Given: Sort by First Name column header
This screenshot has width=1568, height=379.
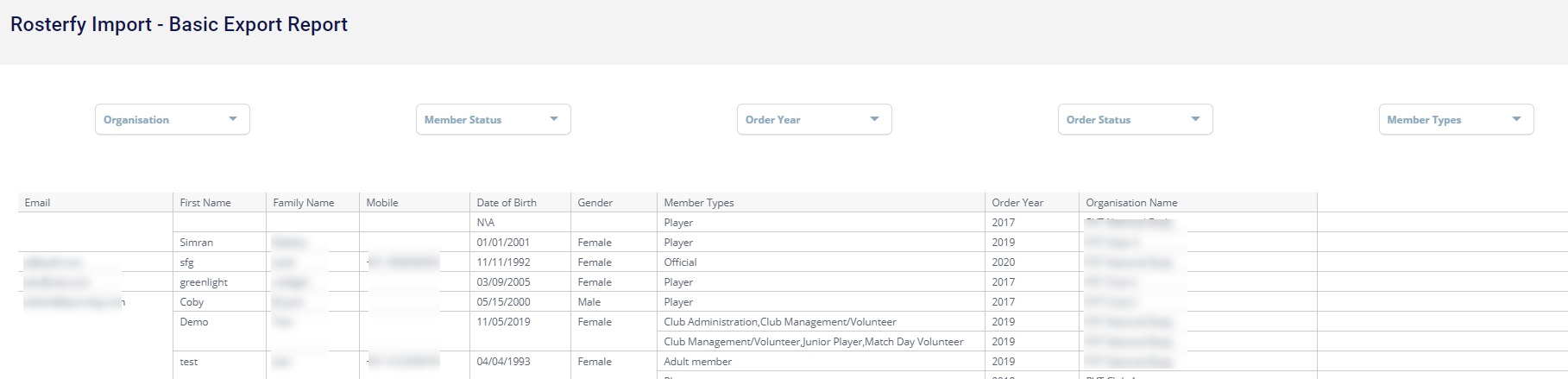Looking at the screenshot, I should tap(205, 203).
